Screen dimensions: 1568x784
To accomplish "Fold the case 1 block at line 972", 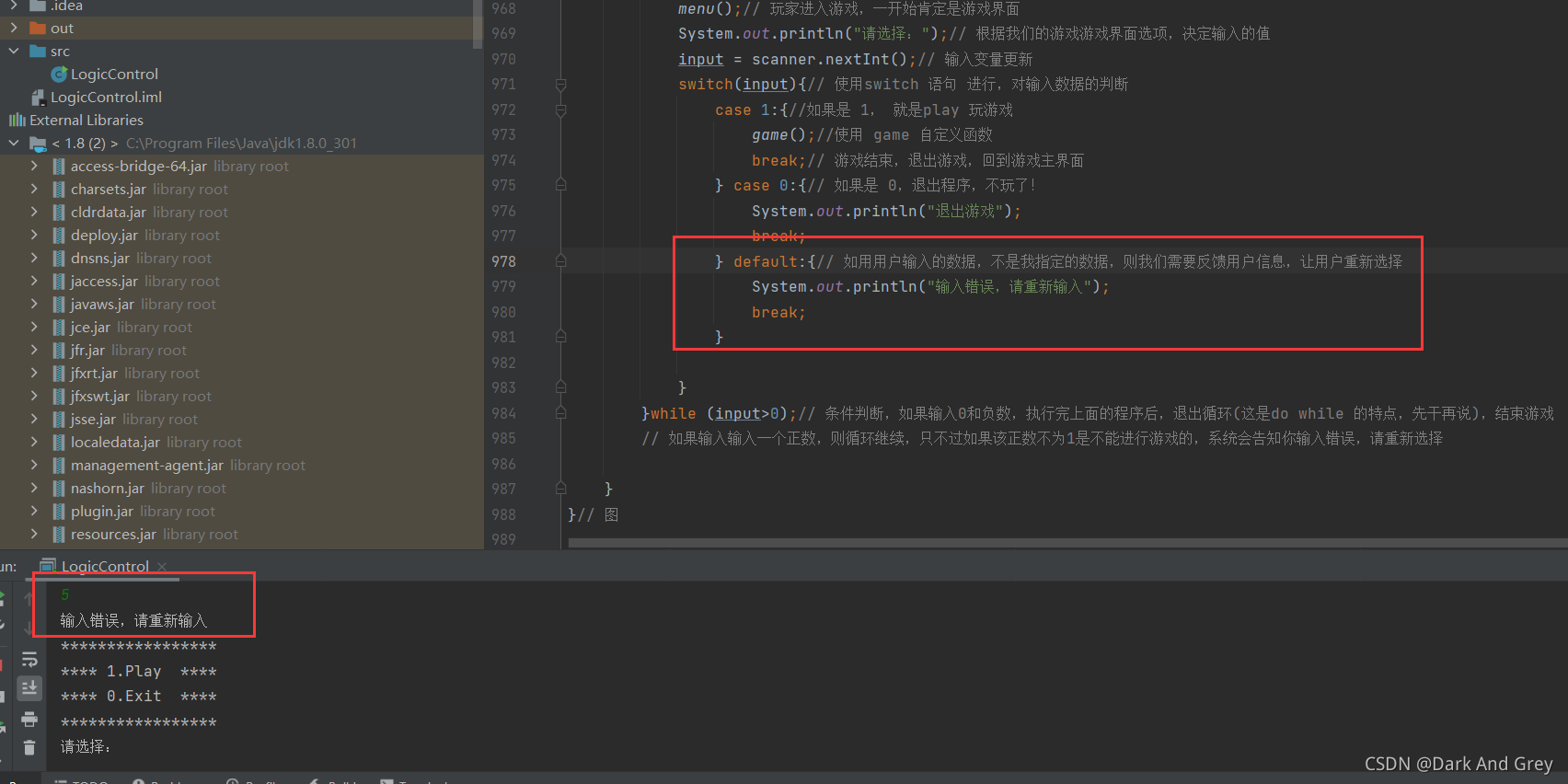I will tap(560, 110).
